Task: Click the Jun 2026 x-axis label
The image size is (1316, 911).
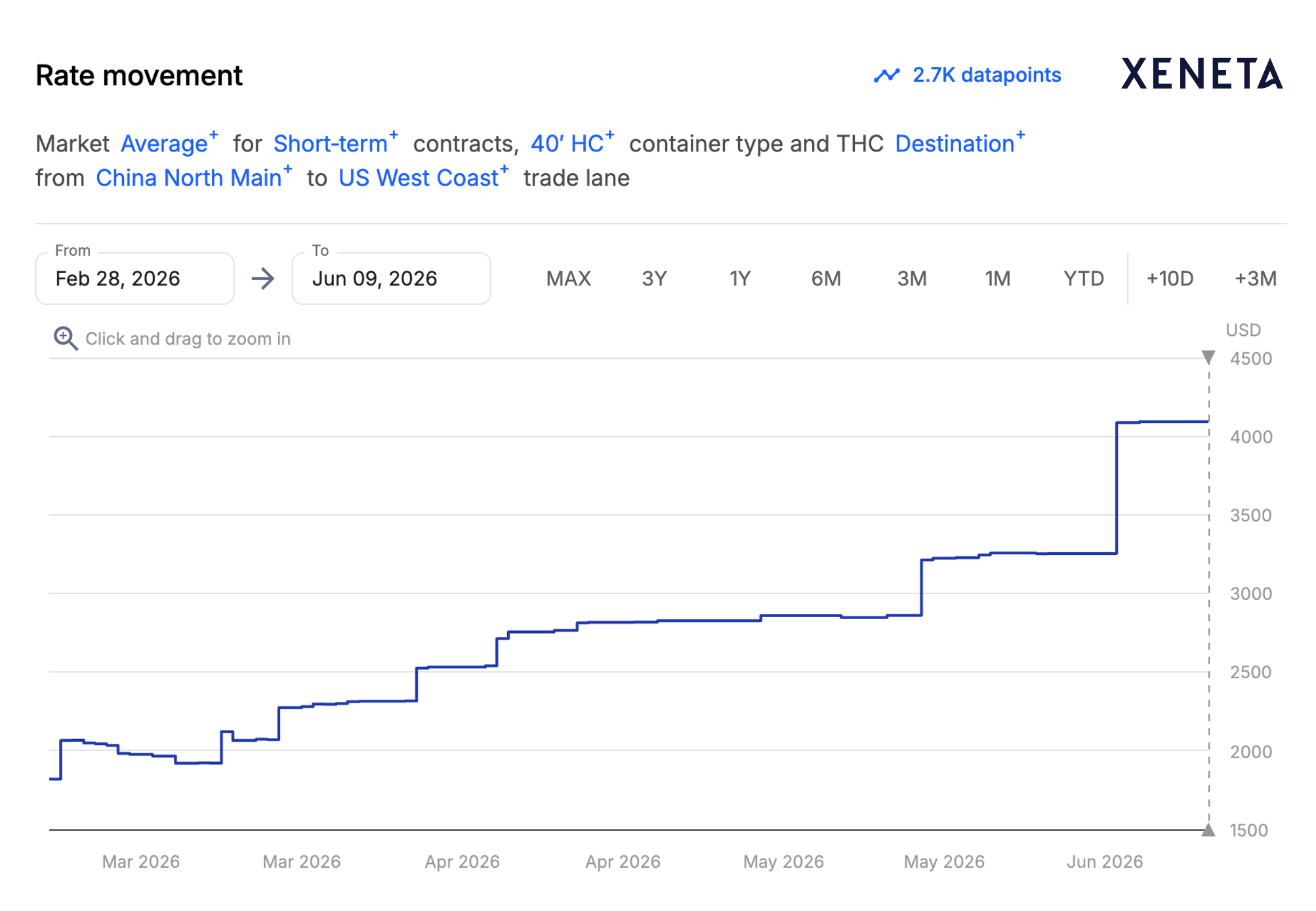Action: coord(1105,861)
